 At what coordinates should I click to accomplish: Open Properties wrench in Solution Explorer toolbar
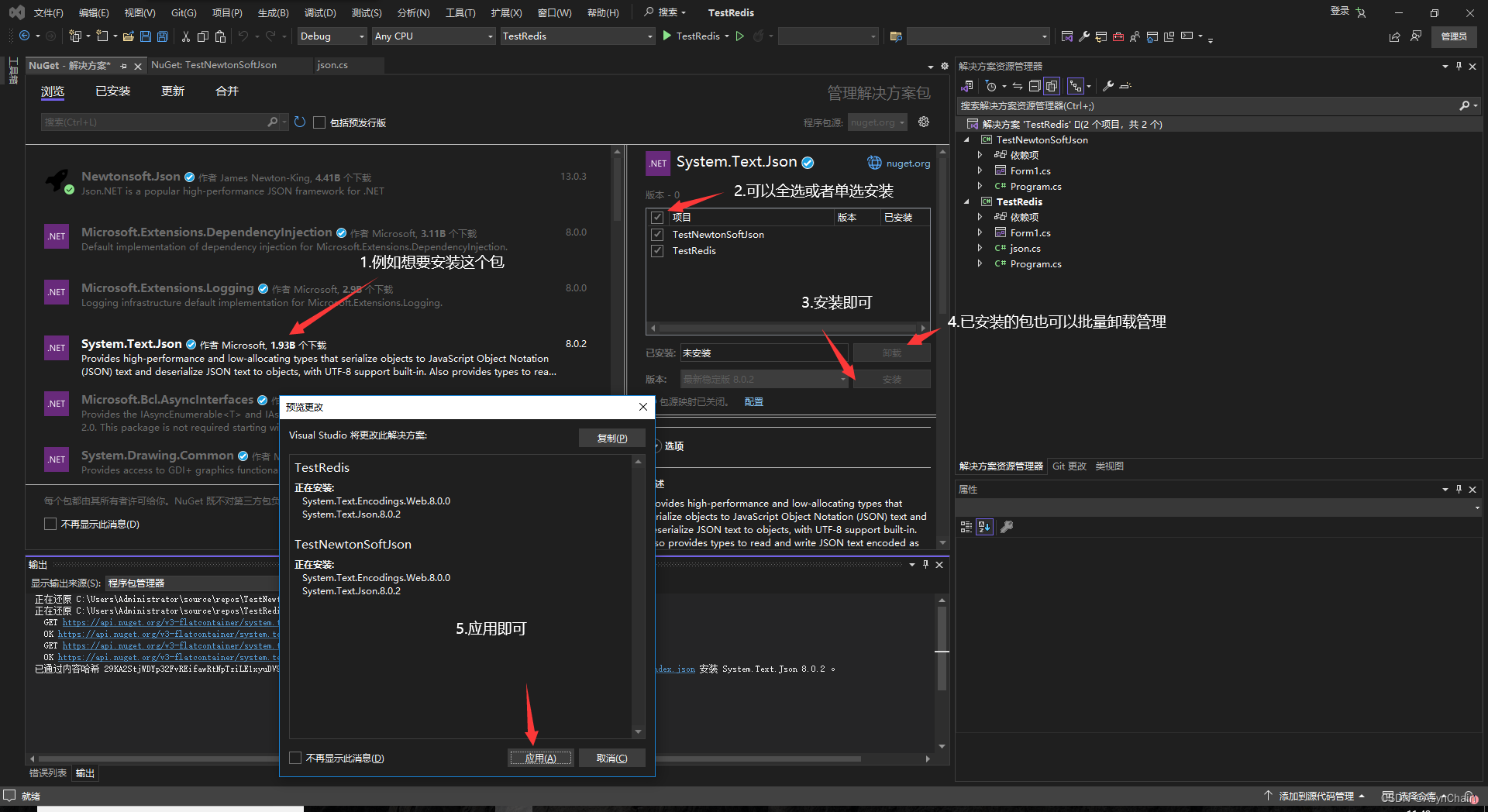pos(1108,86)
